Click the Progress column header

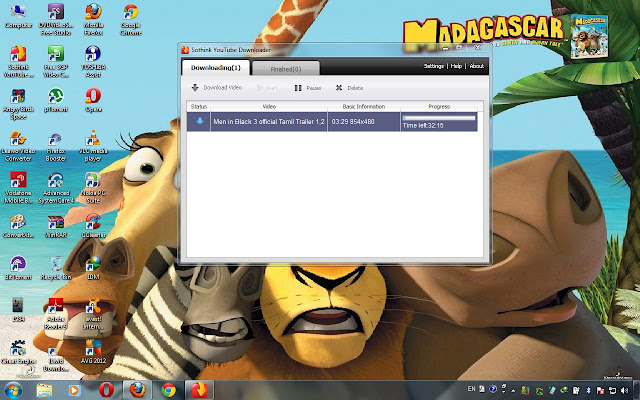(x=439, y=107)
